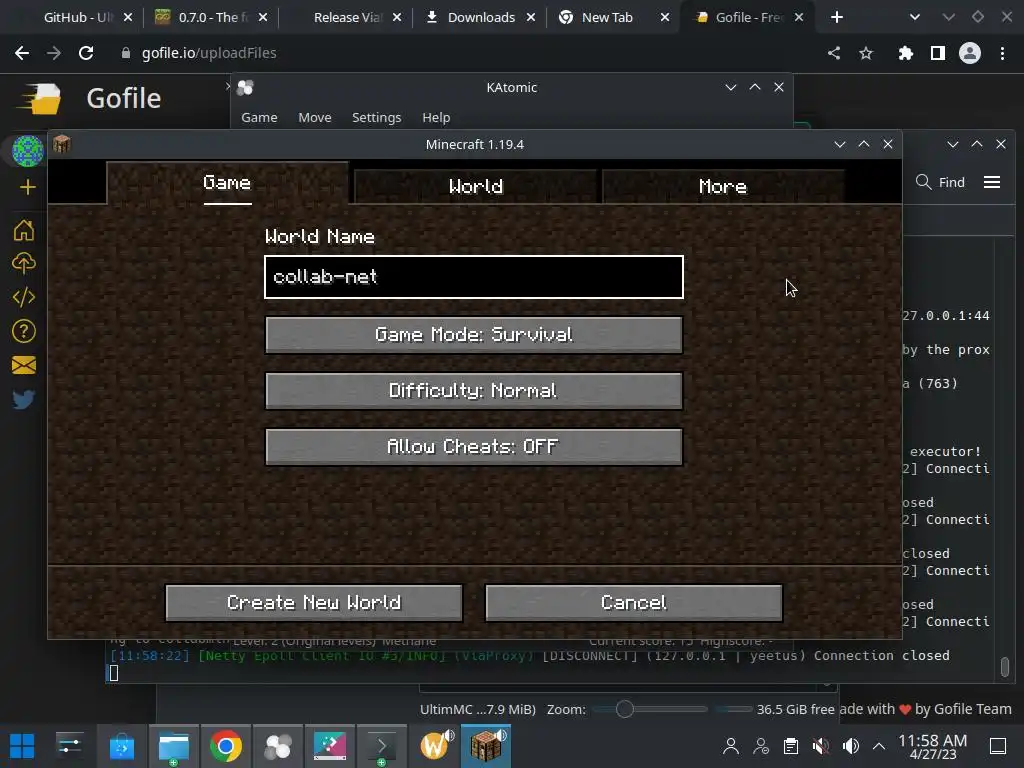The height and width of the screenshot is (768, 1024).
Task: Toggle the Allow Cheats: OFF button
Action: (473, 447)
